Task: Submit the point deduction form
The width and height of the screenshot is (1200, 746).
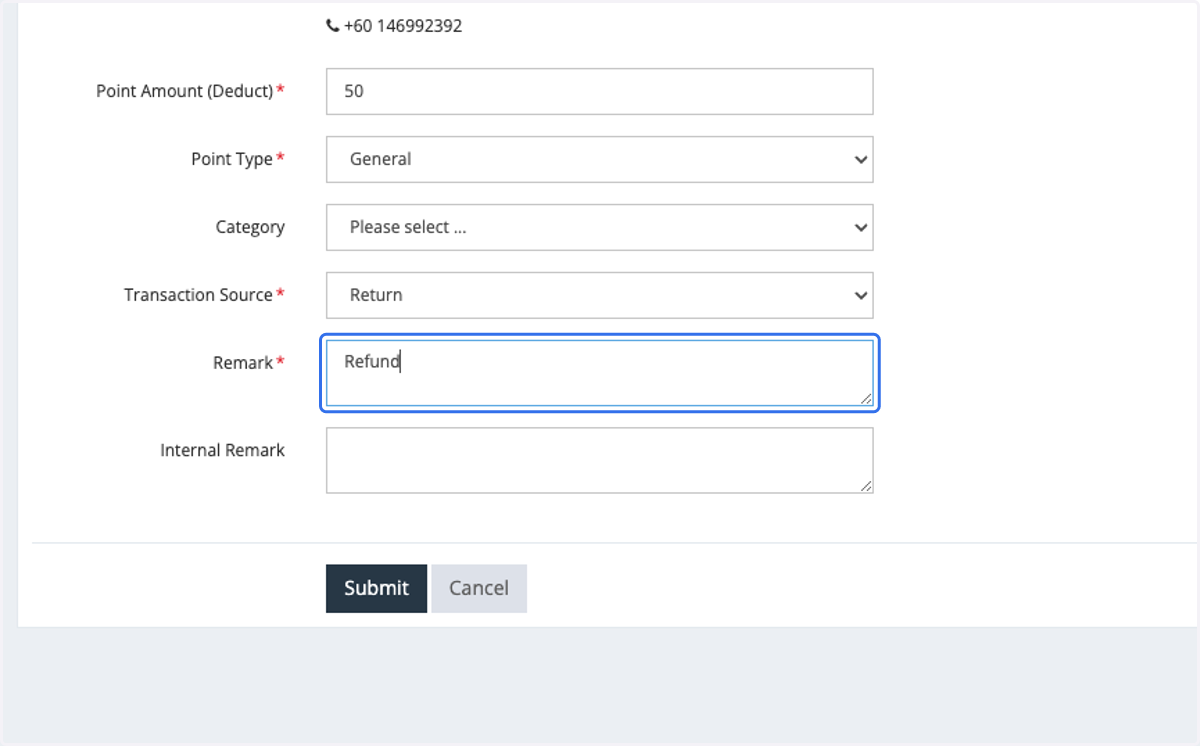Action: click(x=376, y=588)
